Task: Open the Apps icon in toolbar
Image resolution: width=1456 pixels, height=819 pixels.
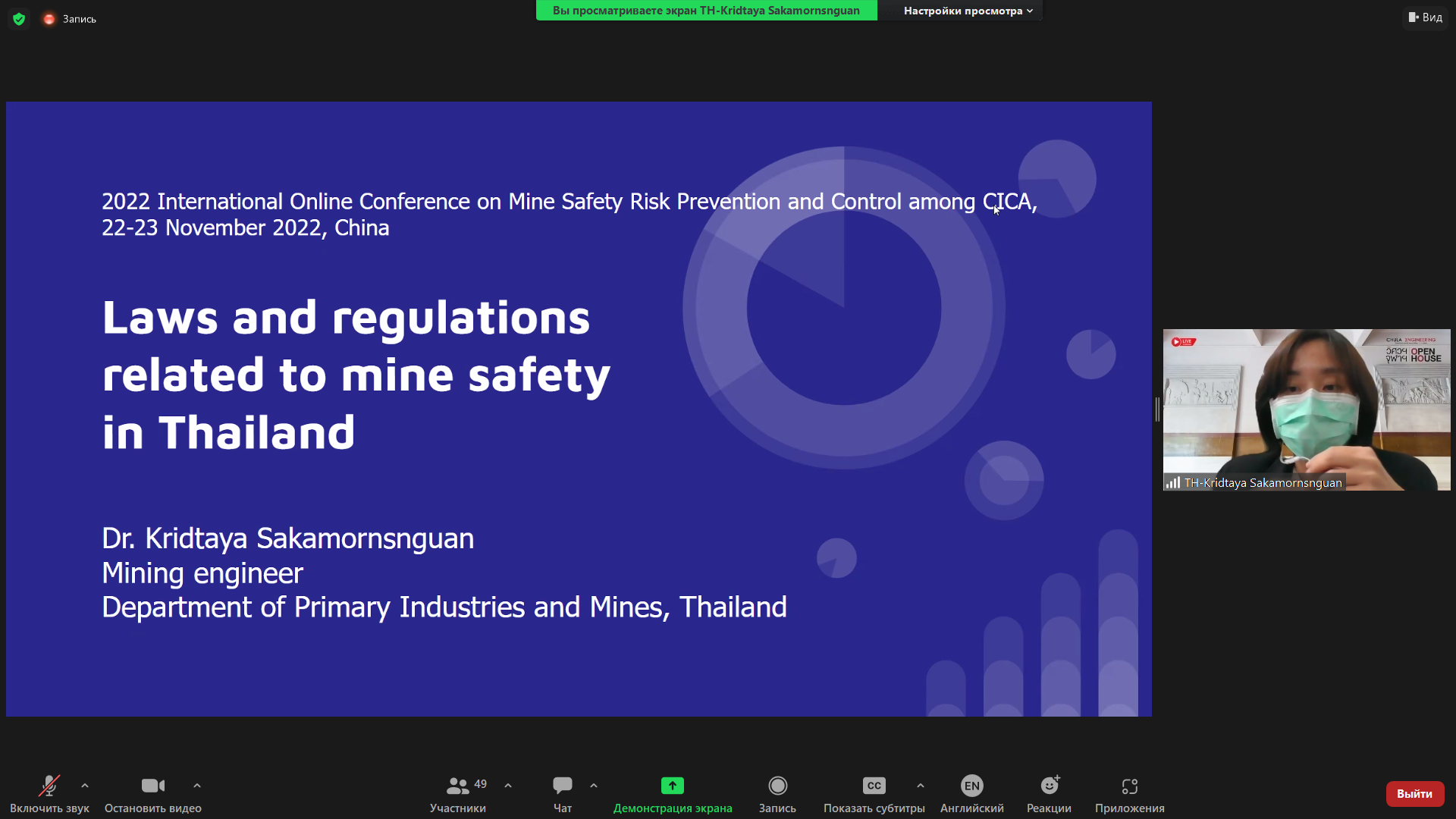Action: click(1129, 786)
